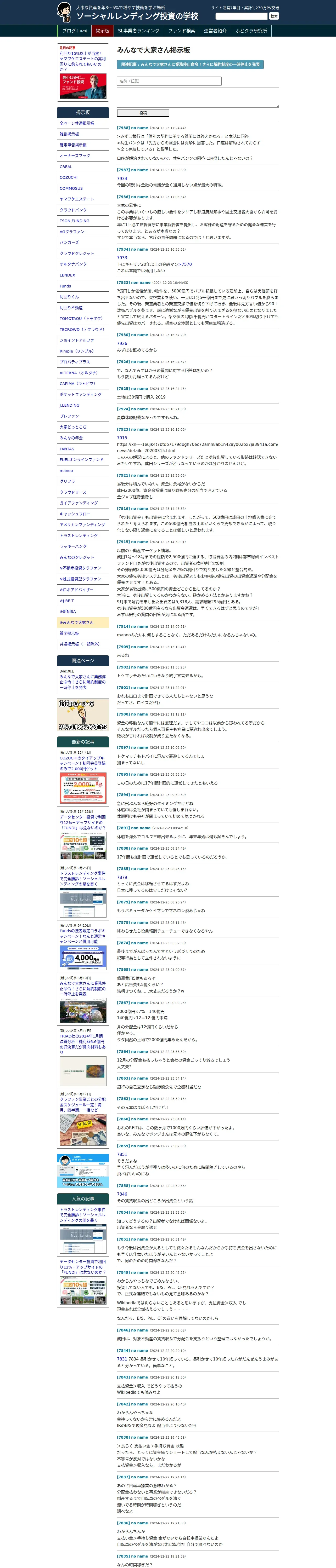Open the 質問掲示板 board
This screenshot has width=336, height=1568.
pos(83,634)
